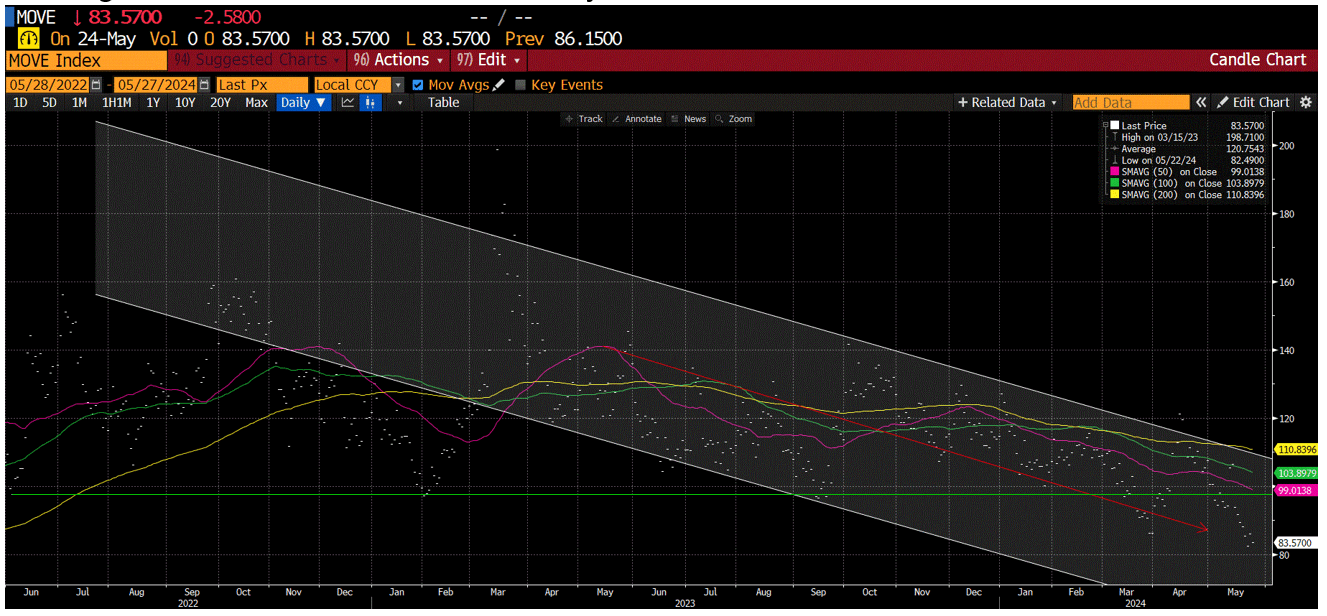Click the Annotate button on the chart
Image resolution: width=1327 pixels, height=616 pixels.
coord(637,118)
